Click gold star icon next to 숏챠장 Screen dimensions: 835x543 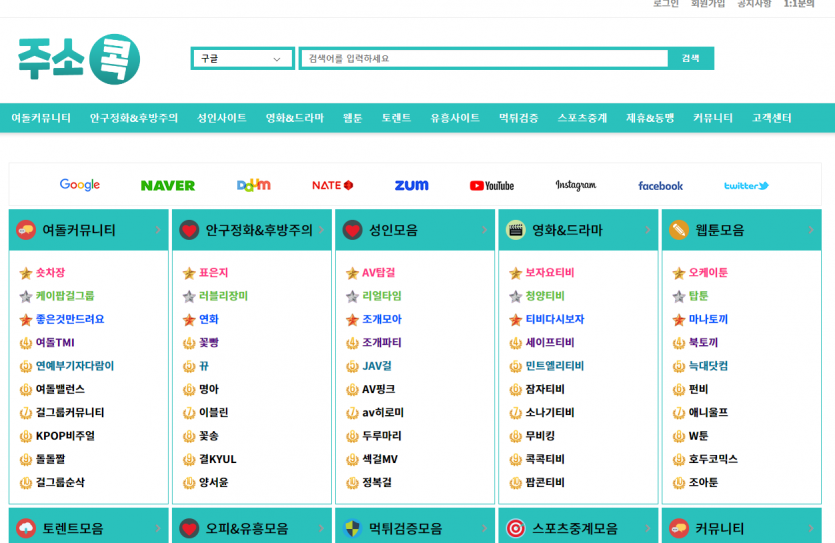click(26, 273)
